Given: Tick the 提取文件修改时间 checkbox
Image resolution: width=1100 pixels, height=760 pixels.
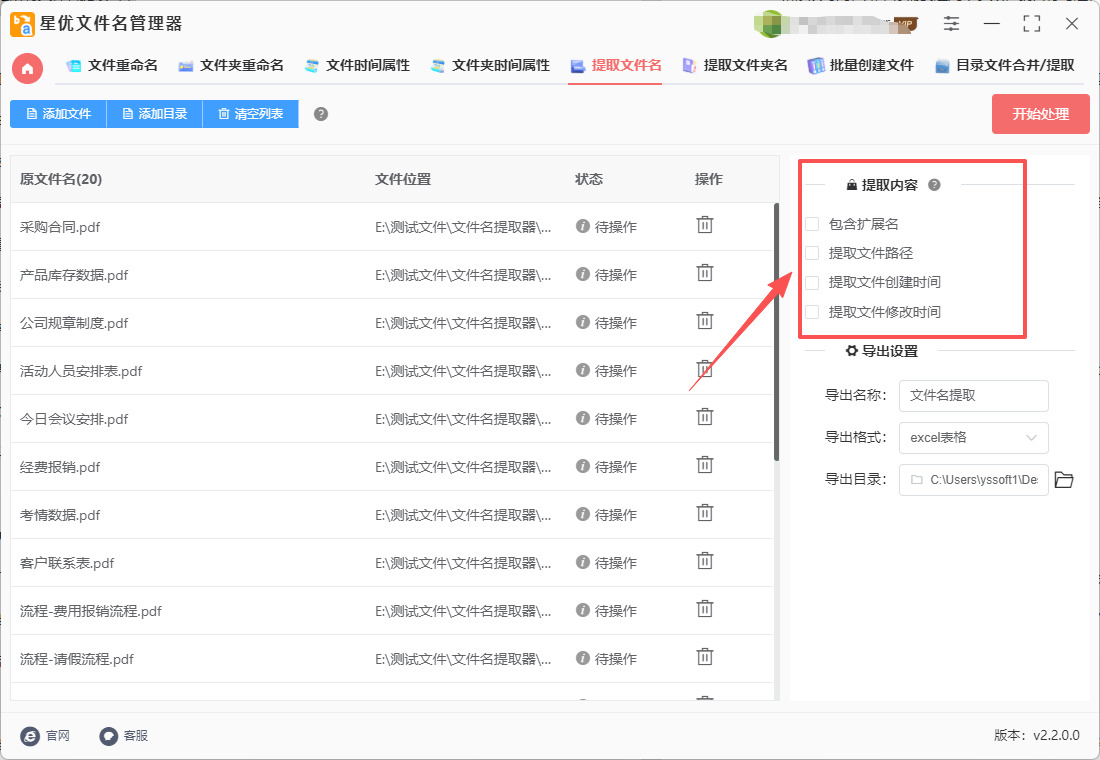Looking at the screenshot, I should click(x=813, y=311).
